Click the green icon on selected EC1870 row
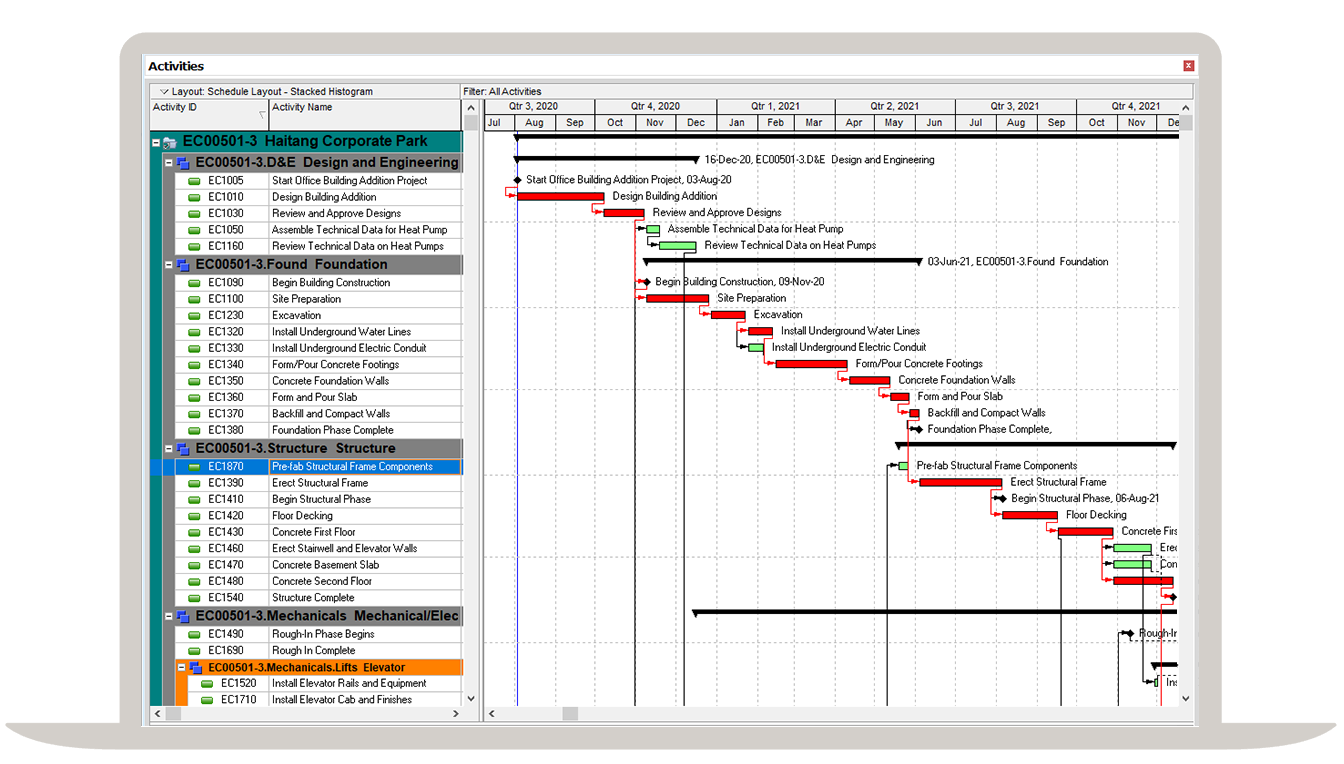1344x764 pixels. [x=195, y=465]
